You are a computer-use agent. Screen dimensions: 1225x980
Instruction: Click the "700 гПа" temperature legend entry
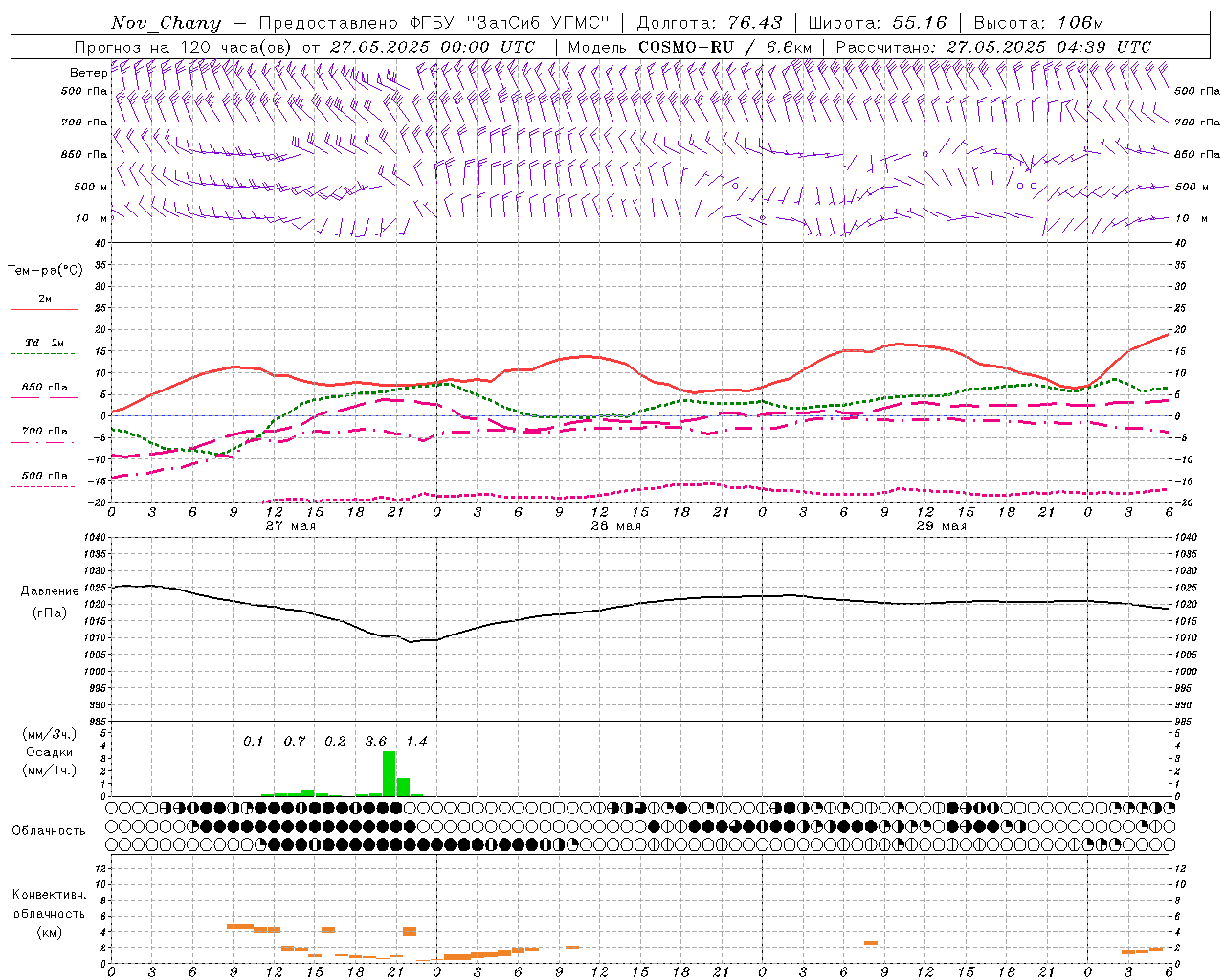pyautogui.click(x=44, y=432)
